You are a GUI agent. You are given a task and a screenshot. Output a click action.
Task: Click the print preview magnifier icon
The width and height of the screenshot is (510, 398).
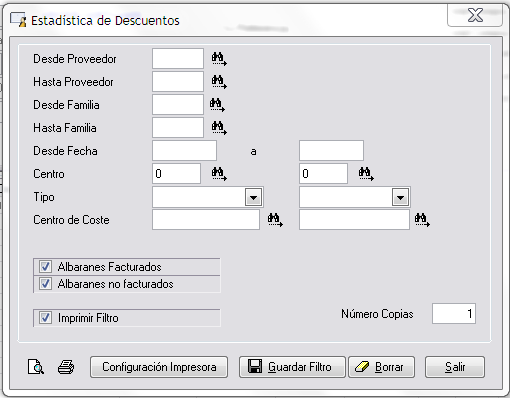(35, 367)
